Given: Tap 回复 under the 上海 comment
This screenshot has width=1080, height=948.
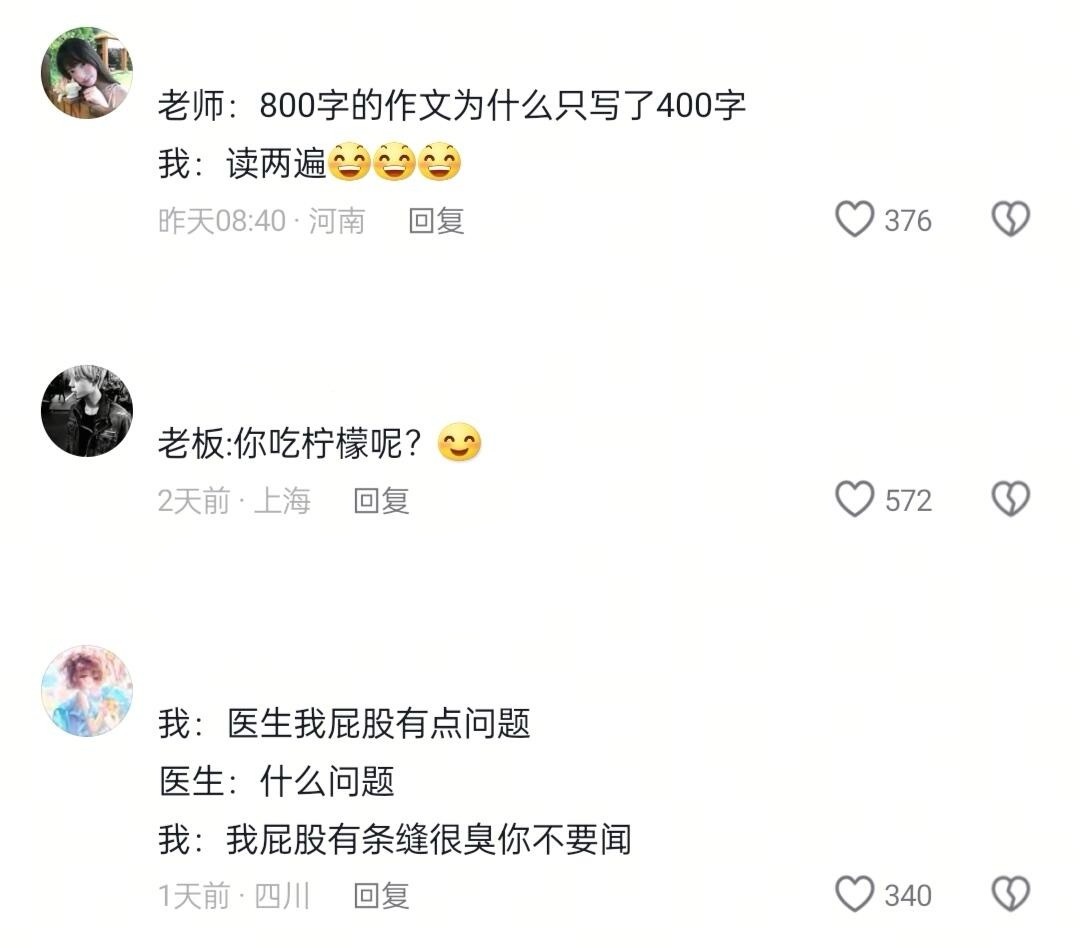Looking at the screenshot, I should coord(381,501).
